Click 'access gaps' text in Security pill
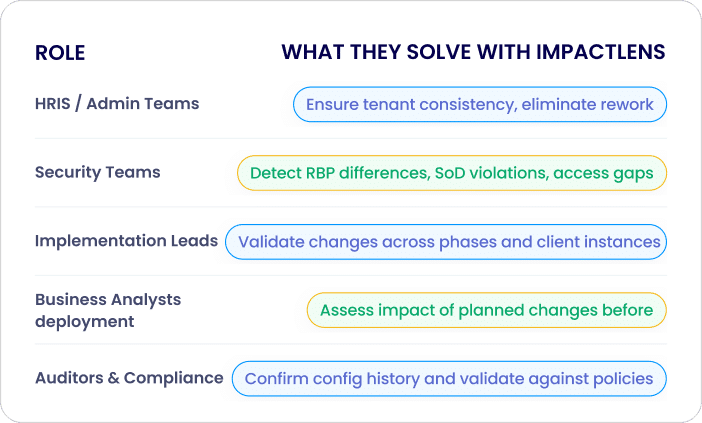The image size is (702, 423). tap(604, 174)
